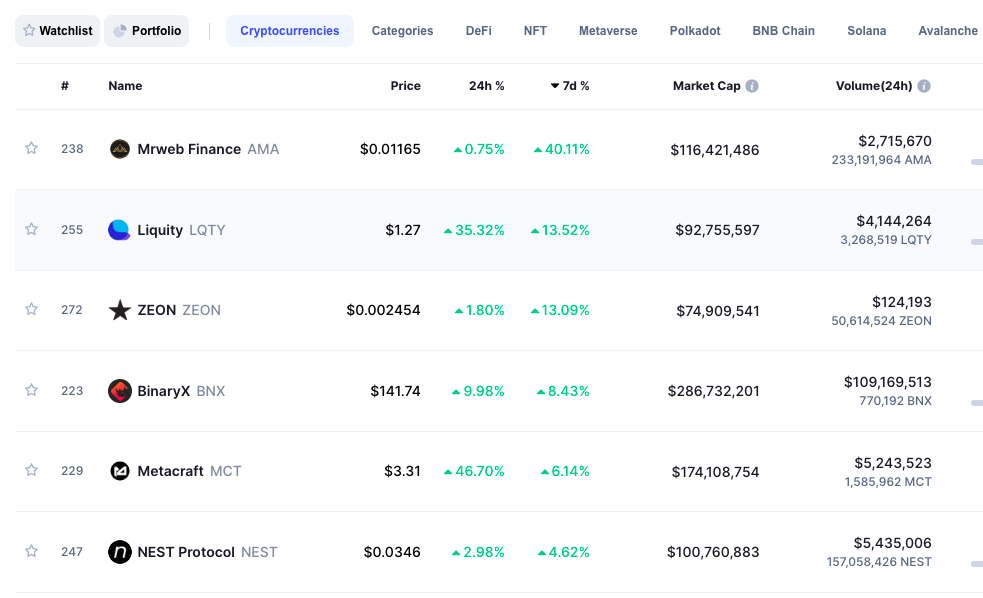This screenshot has width=983, height=598.
Task: Switch to the Solana tab
Action: [x=866, y=31]
